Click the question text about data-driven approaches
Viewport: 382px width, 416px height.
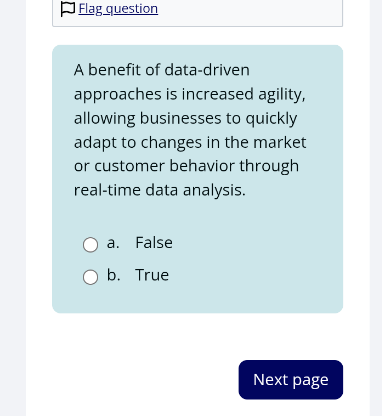point(190,130)
